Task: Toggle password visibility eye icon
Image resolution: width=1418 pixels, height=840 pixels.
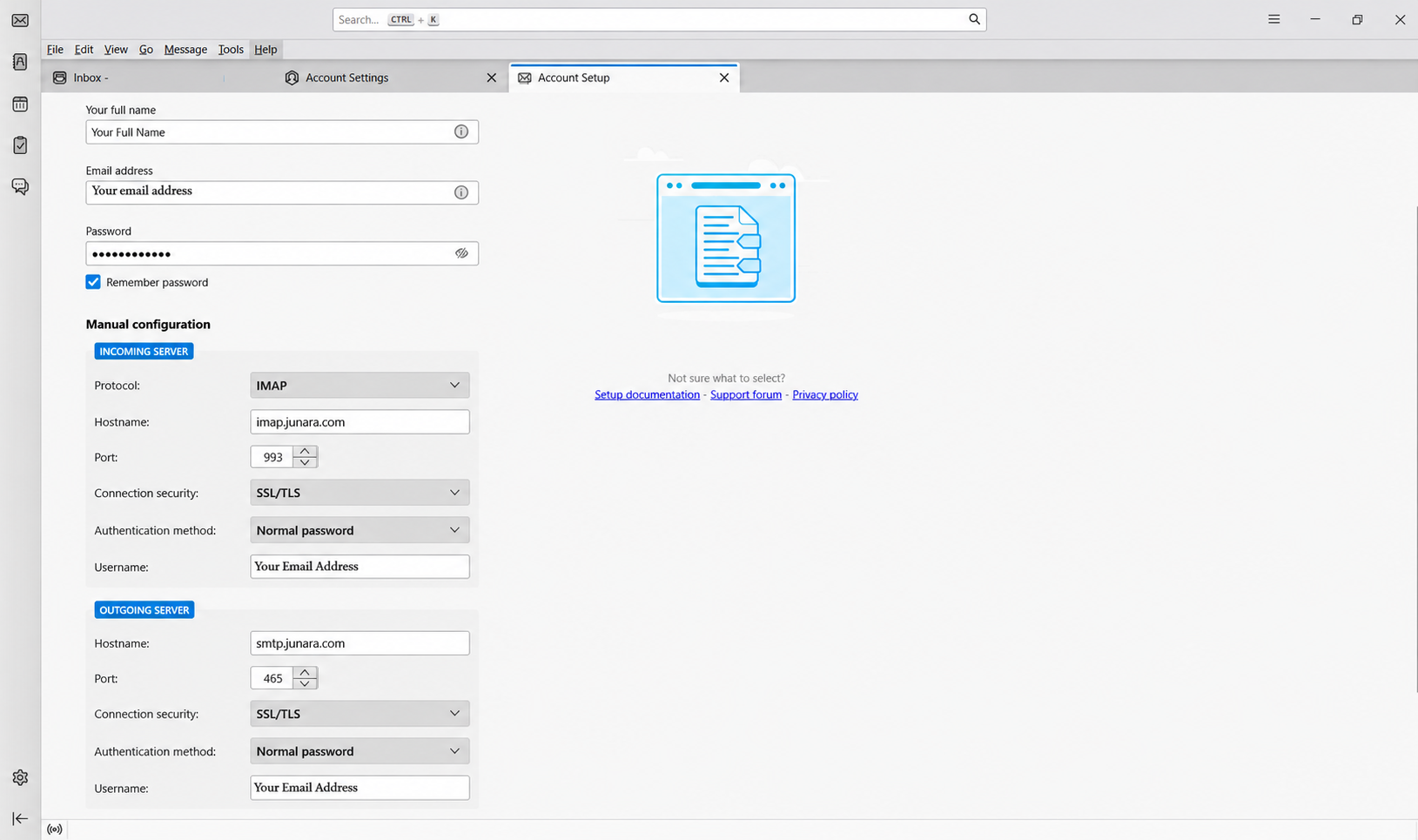Action: [461, 253]
